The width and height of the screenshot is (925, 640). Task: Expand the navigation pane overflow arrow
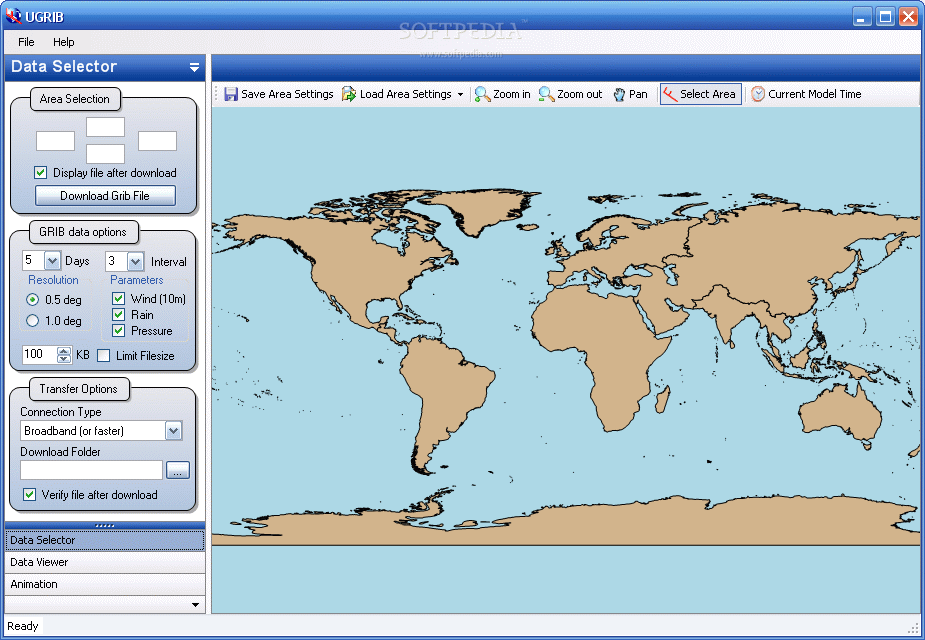point(195,605)
